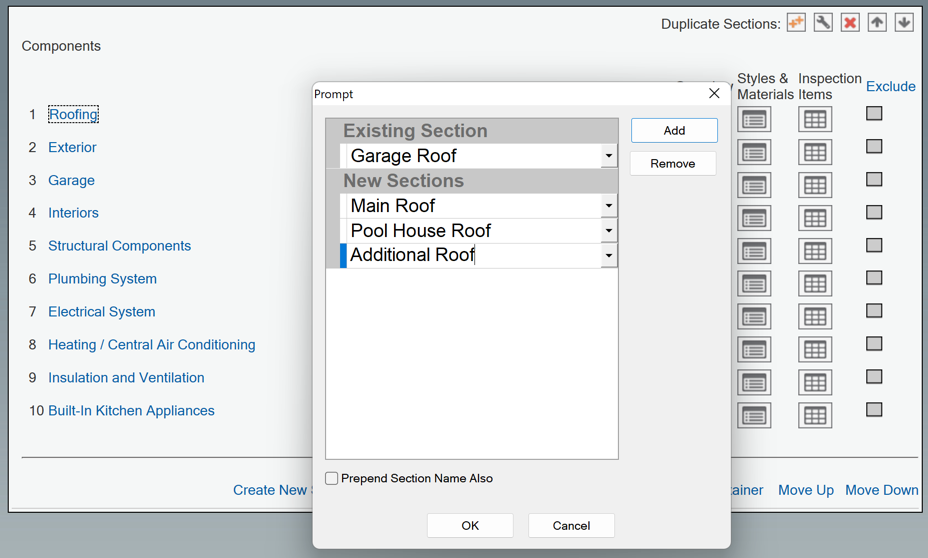Enable Prepend Section Name Also checkbox
The image size is (928, 558).
[332, 479]
